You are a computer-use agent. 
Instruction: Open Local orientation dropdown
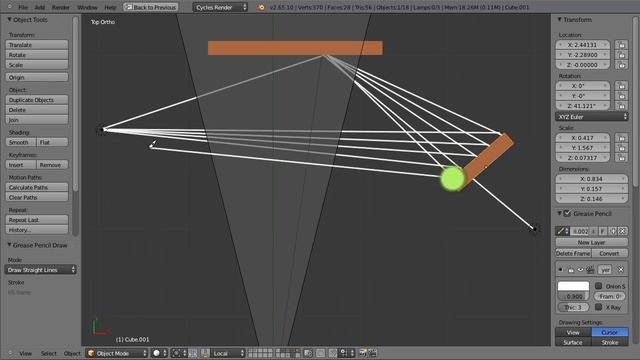point(228,353)
